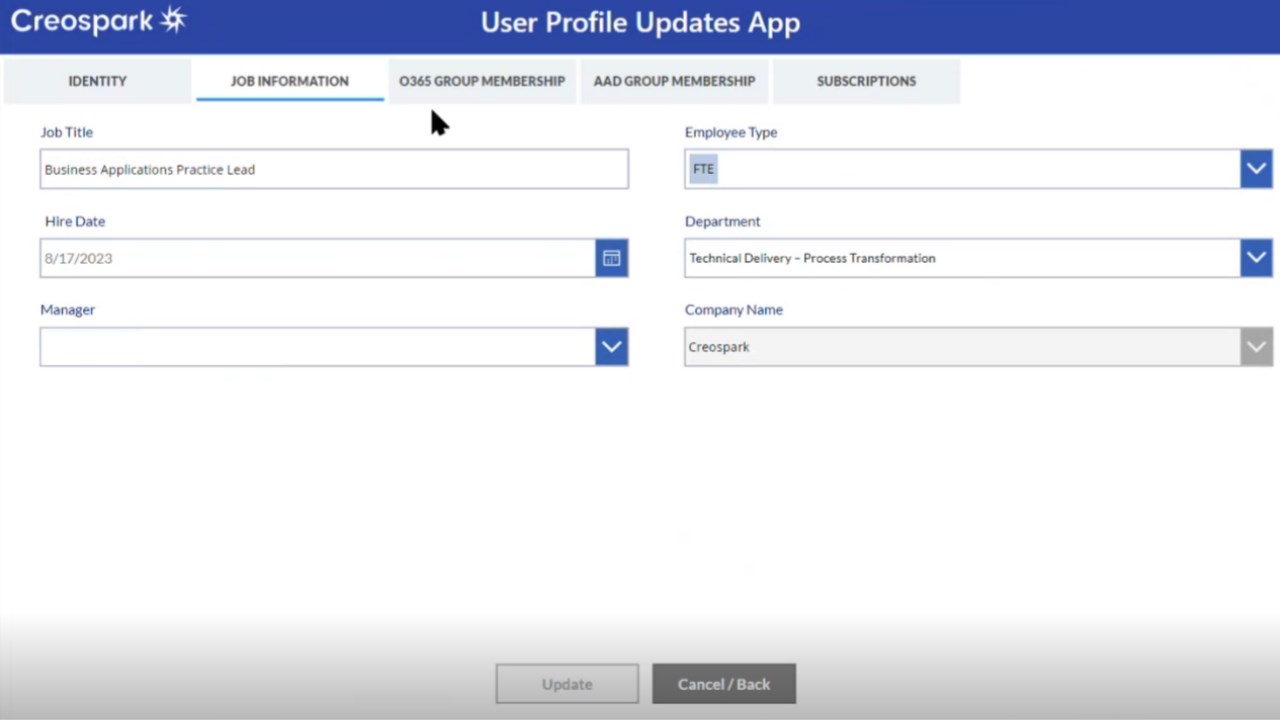Open the Subscriptions tab
The height and width of the screenshot is (720, 1280).
866,81
